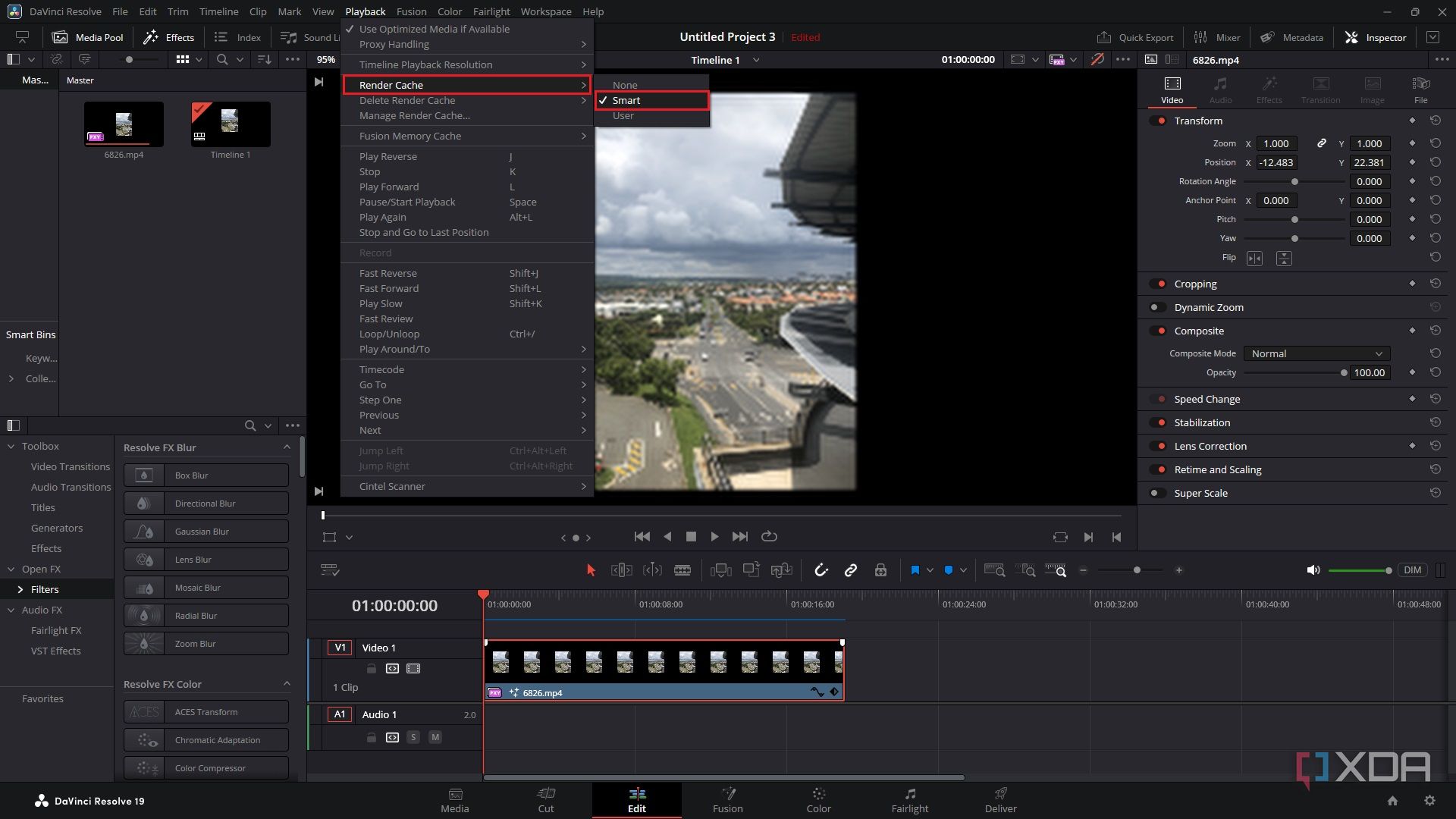Image resolution: width=1456 pixels, height=819 pixels.
Task: Switch to the Fusion page
Action: tap(727, 800)
